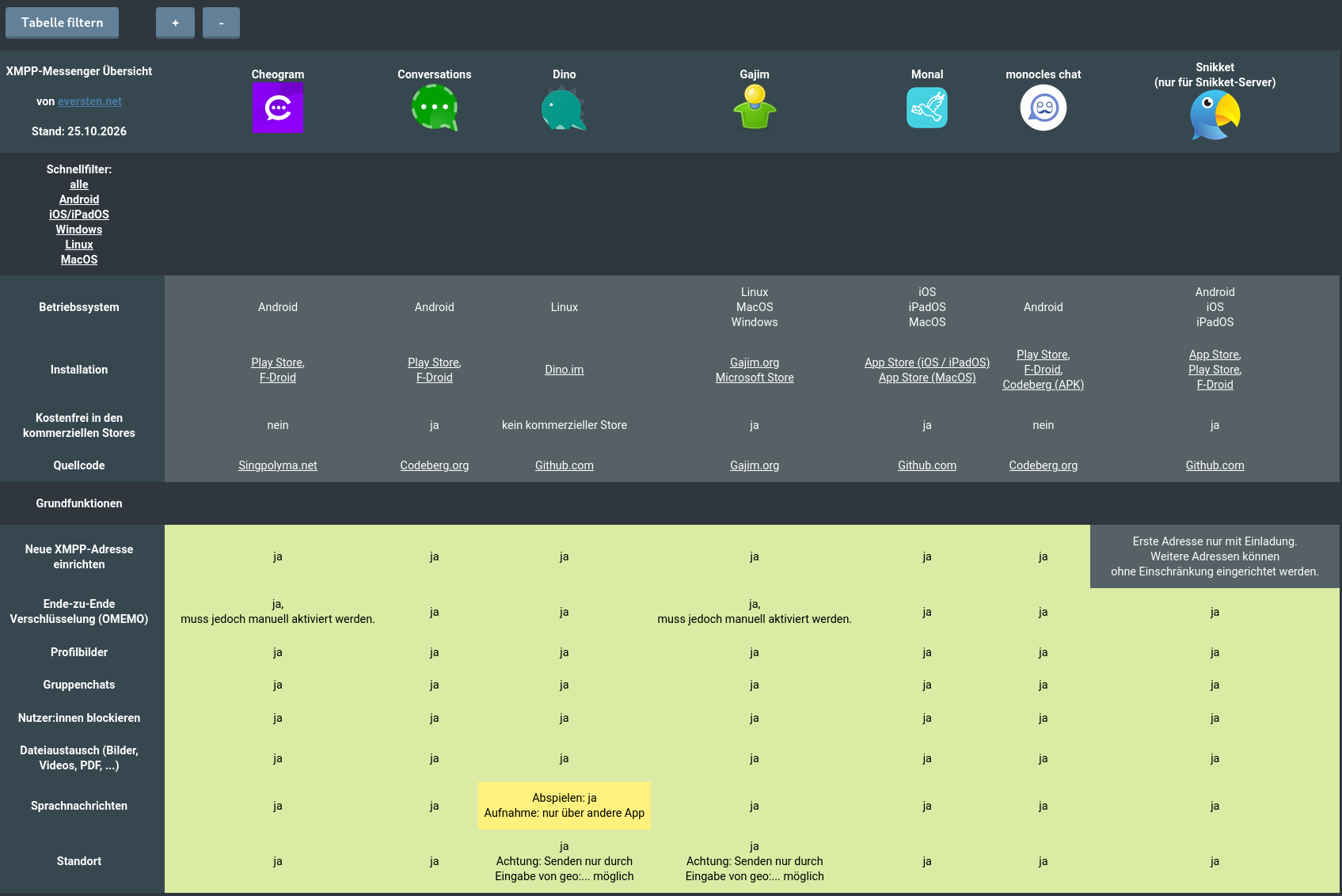Open Conversations' Codeberg.org source link
Image resolution: width=1342 pixels, height=896 pixels.
[435, 465]
